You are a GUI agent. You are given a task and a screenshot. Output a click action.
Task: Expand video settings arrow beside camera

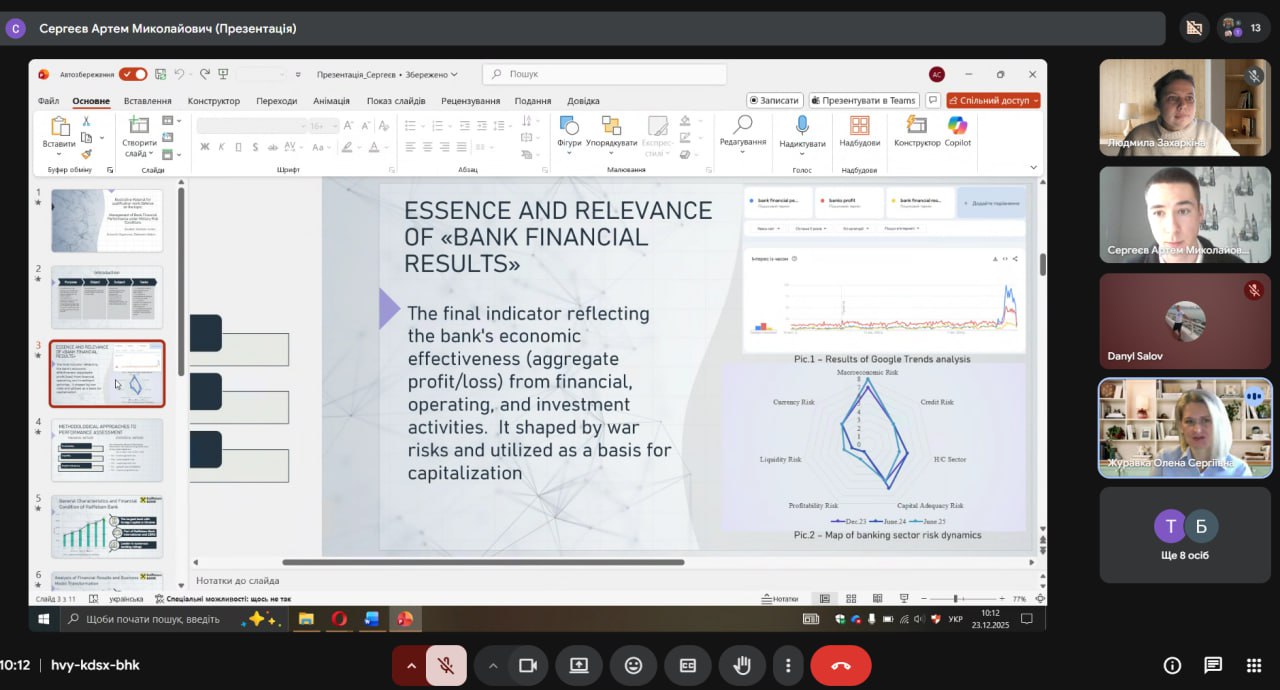[x=492, y=666]
